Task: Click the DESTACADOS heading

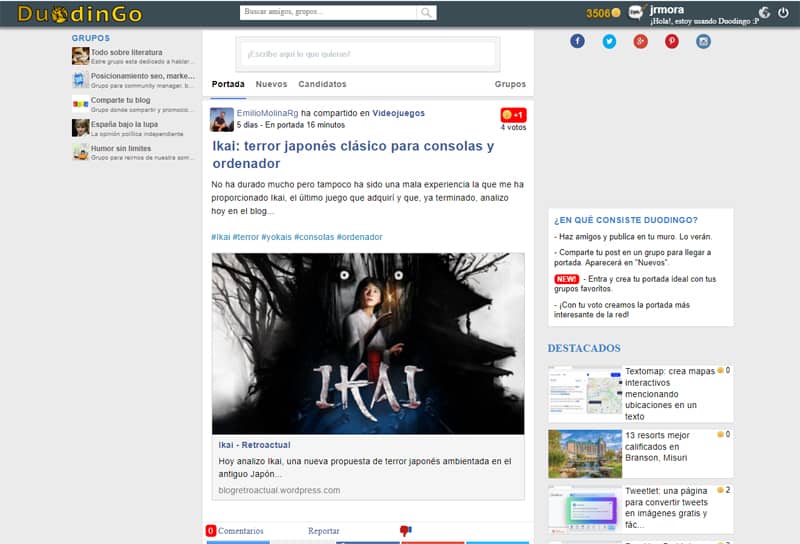Action: [584, 348]
